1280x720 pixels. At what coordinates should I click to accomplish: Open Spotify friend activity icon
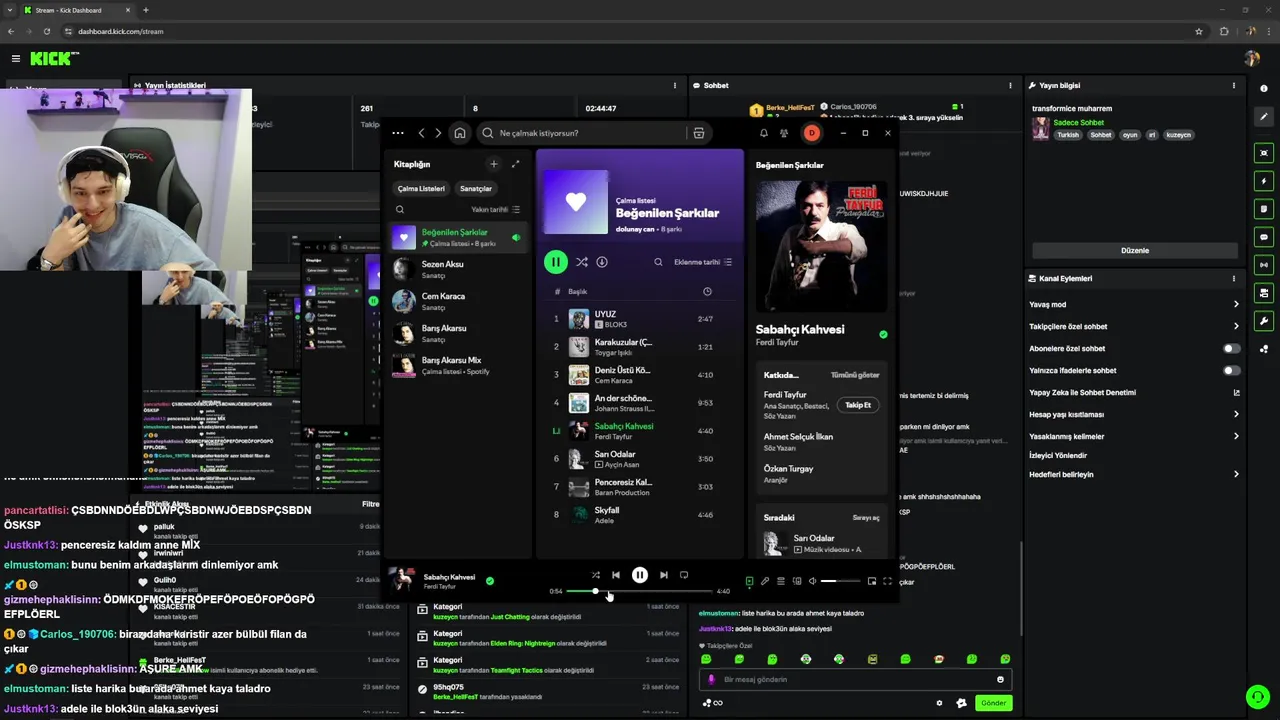[784, 133]
